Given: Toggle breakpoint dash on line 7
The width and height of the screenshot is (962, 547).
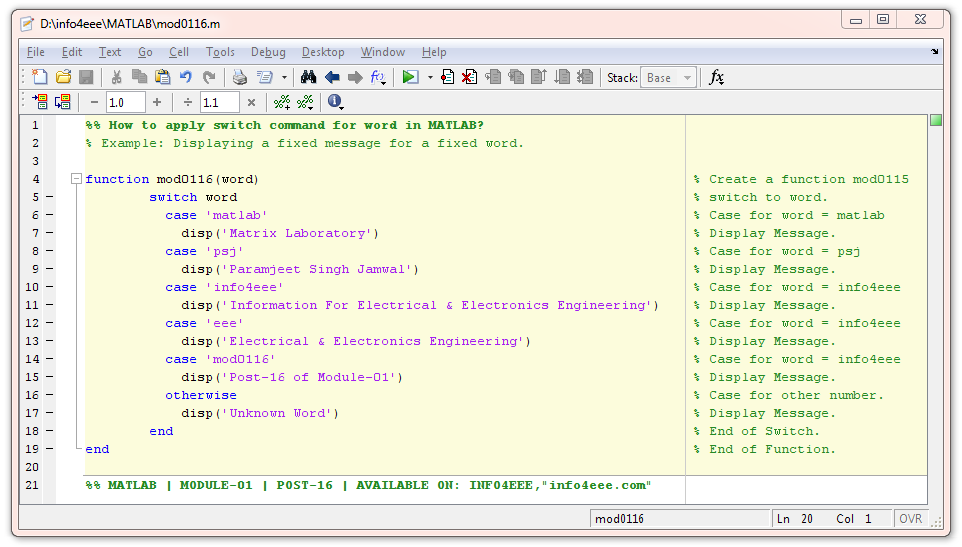Looking at the screenshot, I should [48, 233].
